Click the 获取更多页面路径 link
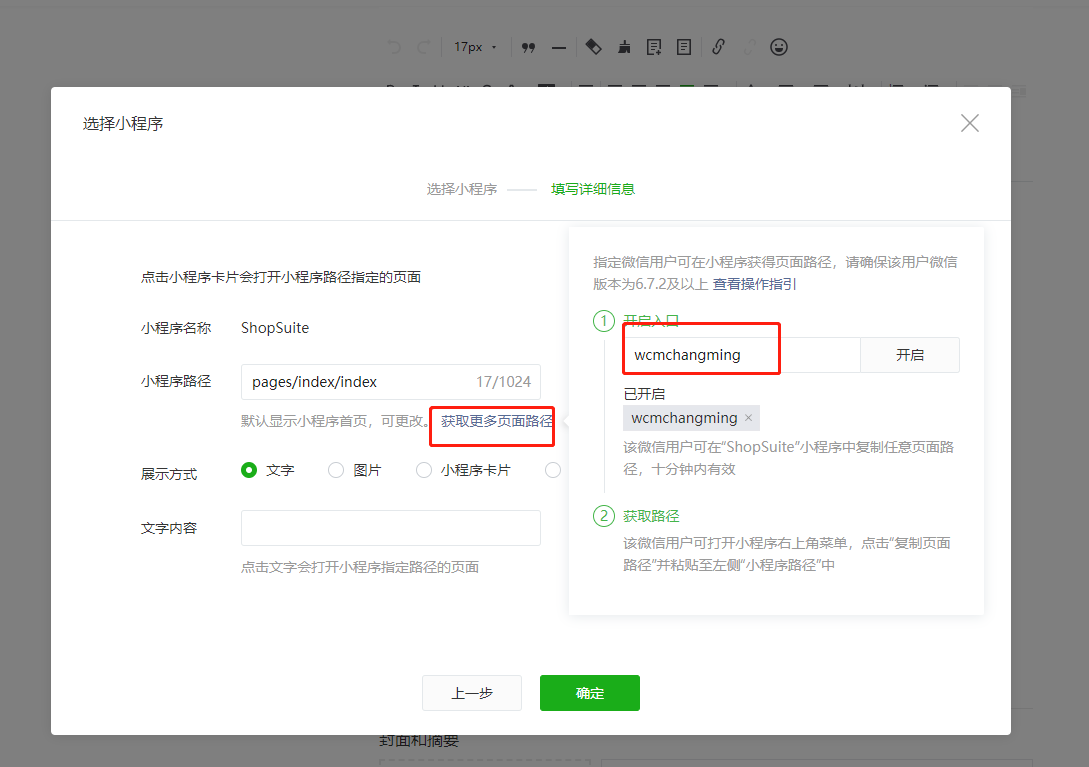 tap(497, 421)
